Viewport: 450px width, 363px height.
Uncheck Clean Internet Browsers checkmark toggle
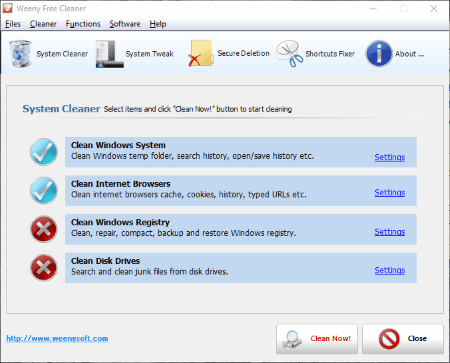tap(44, 191)
